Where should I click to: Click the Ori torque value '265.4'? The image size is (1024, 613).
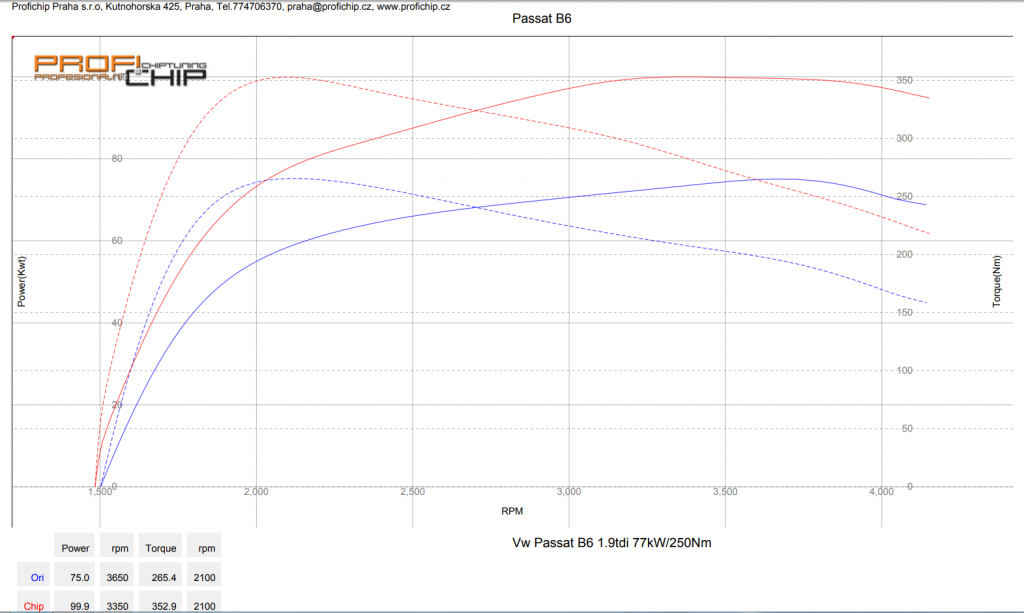164,578
